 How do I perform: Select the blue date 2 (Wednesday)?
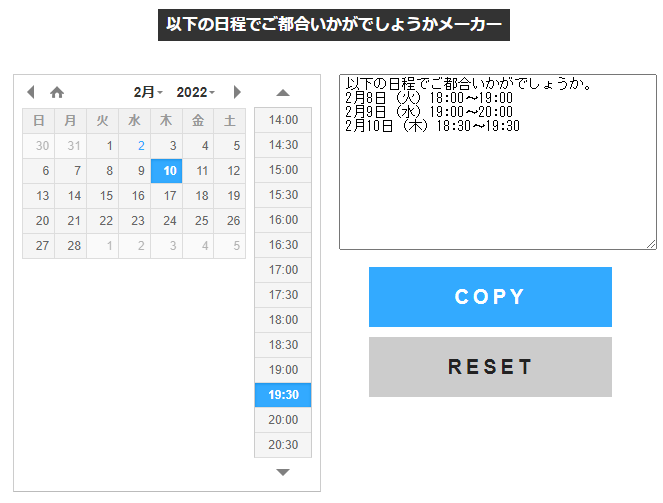pos(134,146)
